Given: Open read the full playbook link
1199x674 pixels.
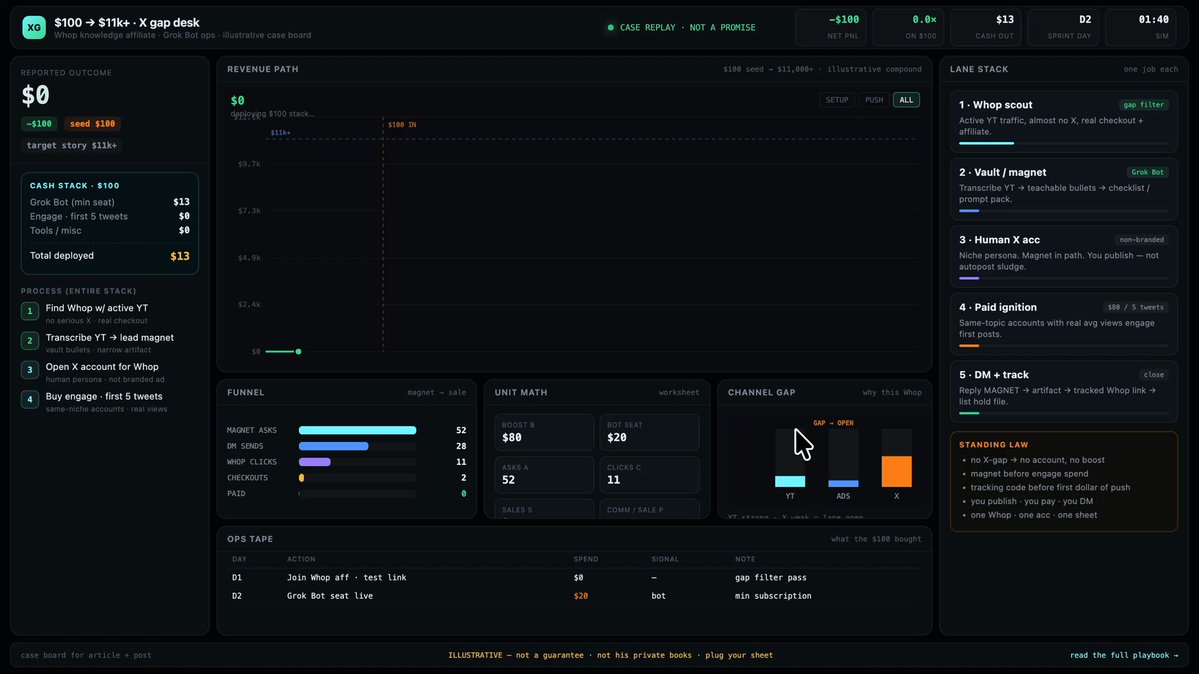Looking at the screenshot, I should tap(1124, 656).
